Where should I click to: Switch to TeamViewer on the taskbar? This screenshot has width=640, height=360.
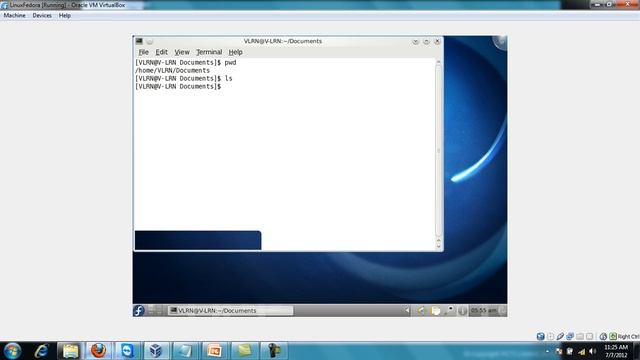coord(127,351)
